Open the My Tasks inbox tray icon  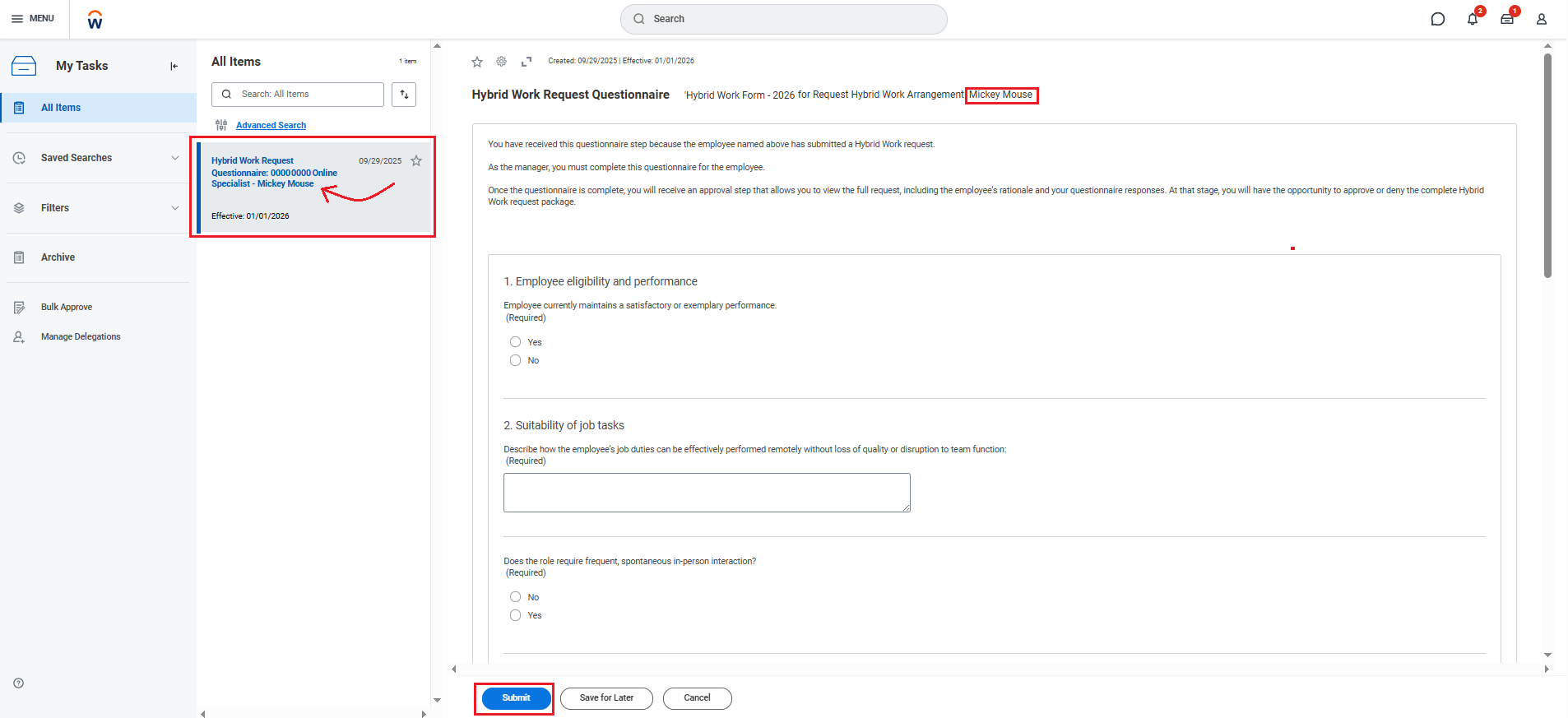pyautogui.click(x=1506, y=19)
